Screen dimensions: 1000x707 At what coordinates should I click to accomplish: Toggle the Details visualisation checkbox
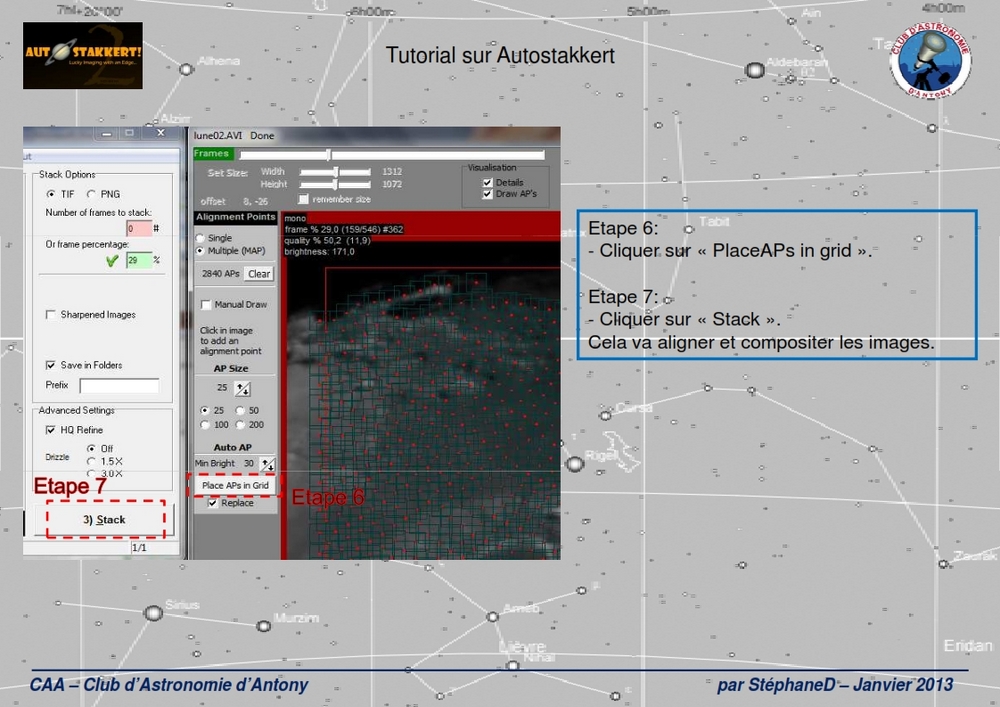click(487, 182)
